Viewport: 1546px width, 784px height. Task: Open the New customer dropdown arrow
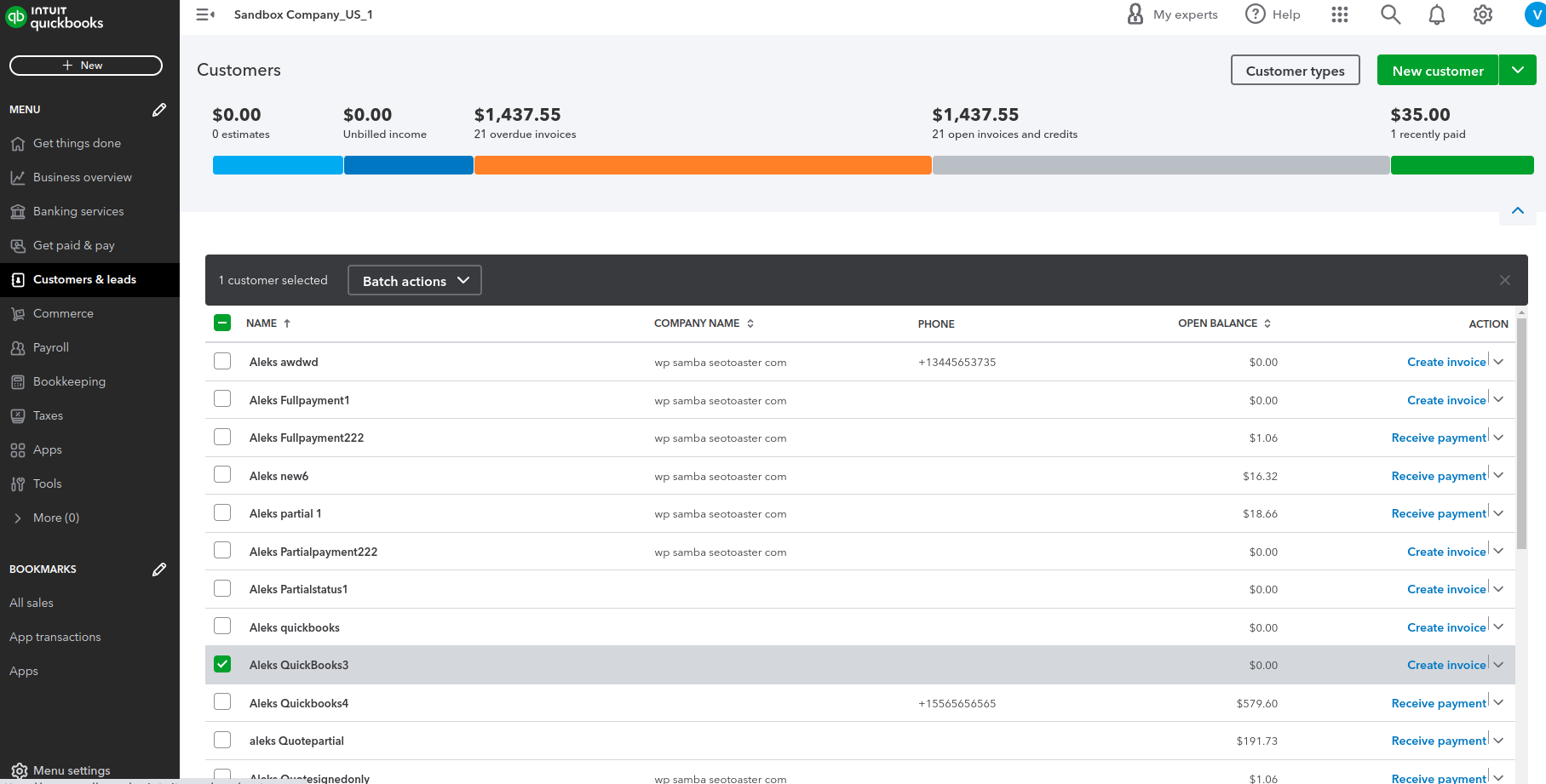pos(1518,70)
